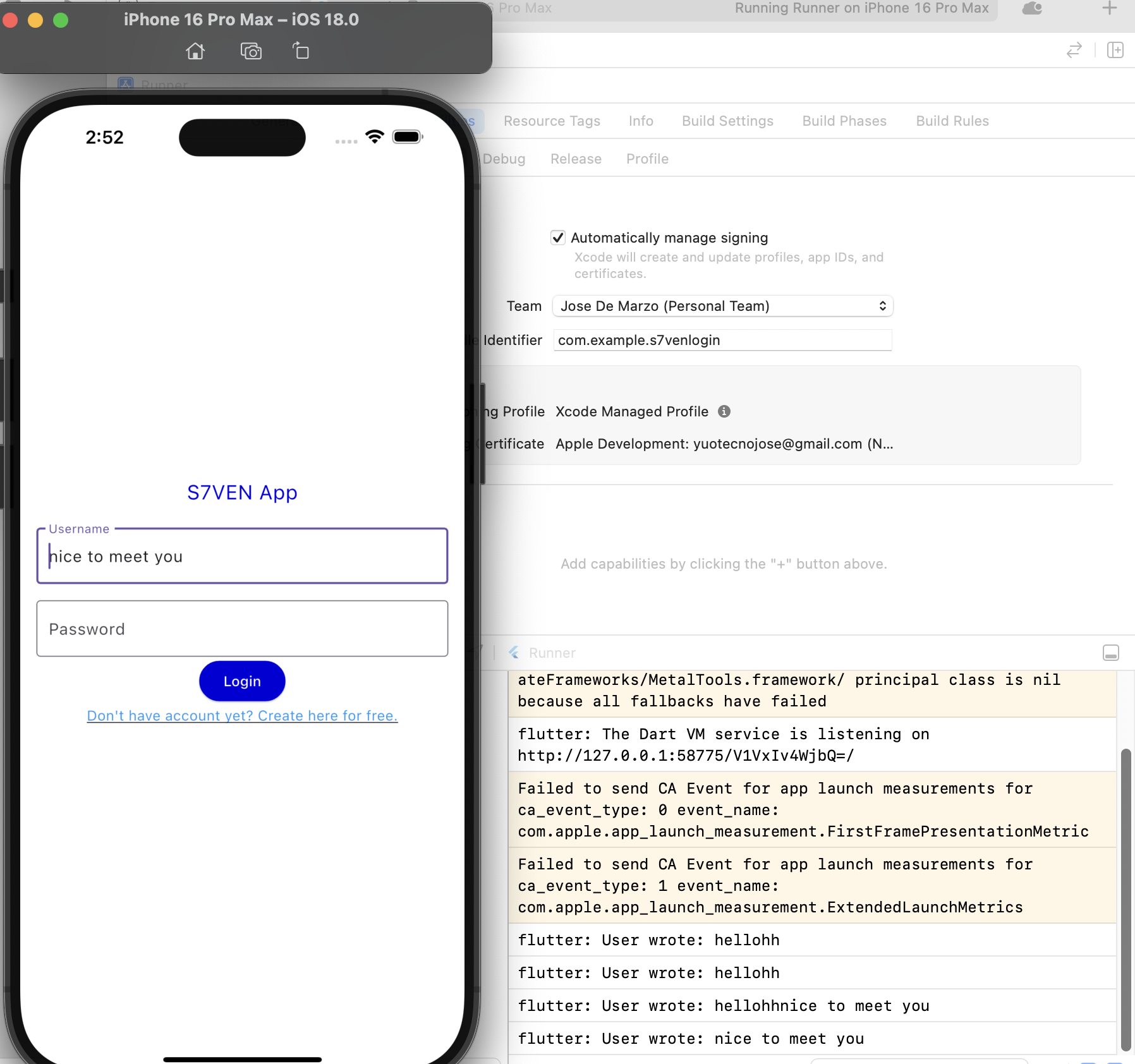Click the Running Runner on iPhone status text

coord(861,8)
